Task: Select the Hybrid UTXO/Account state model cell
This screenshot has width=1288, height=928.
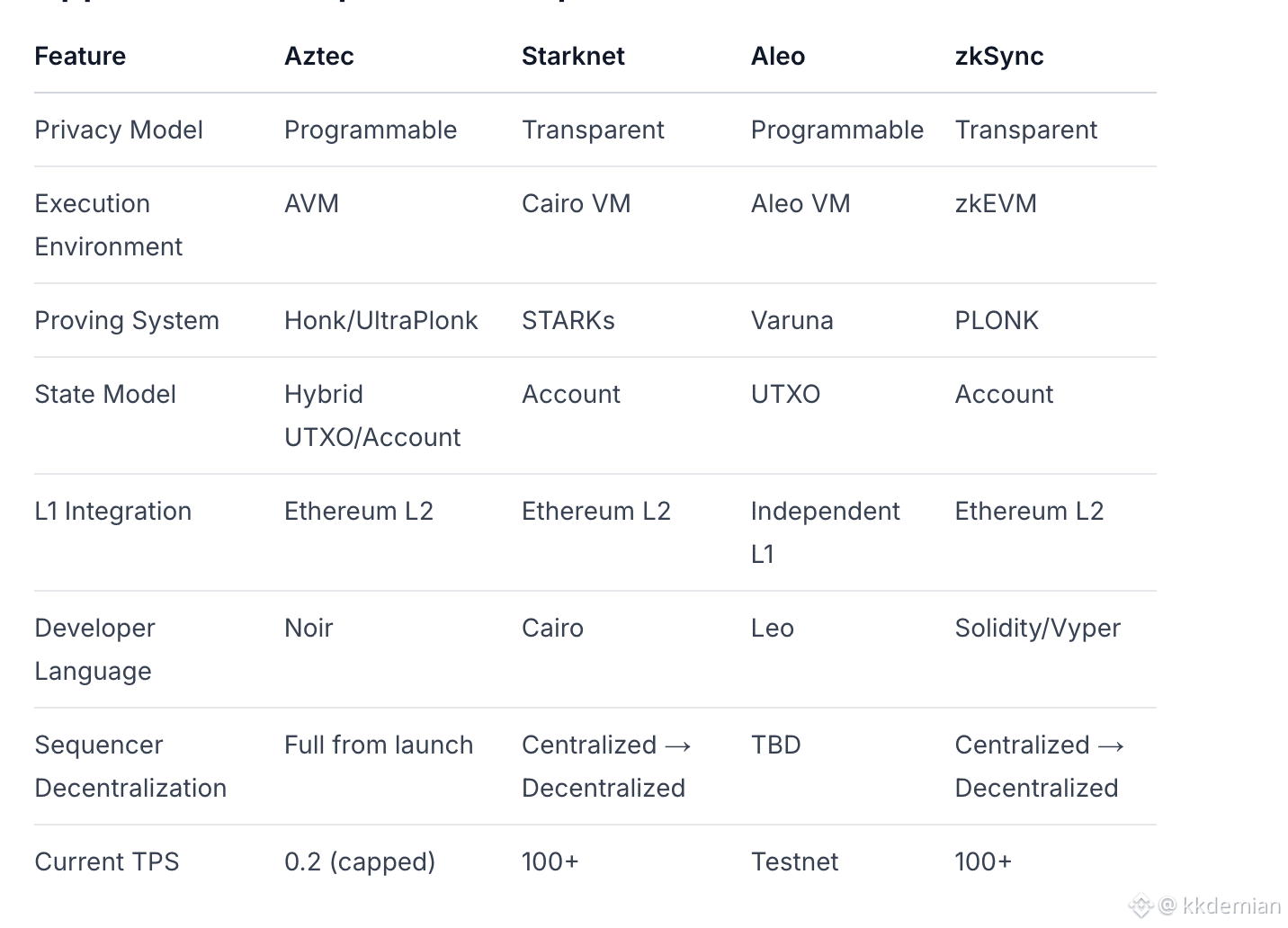Action: tap(372, 415)
